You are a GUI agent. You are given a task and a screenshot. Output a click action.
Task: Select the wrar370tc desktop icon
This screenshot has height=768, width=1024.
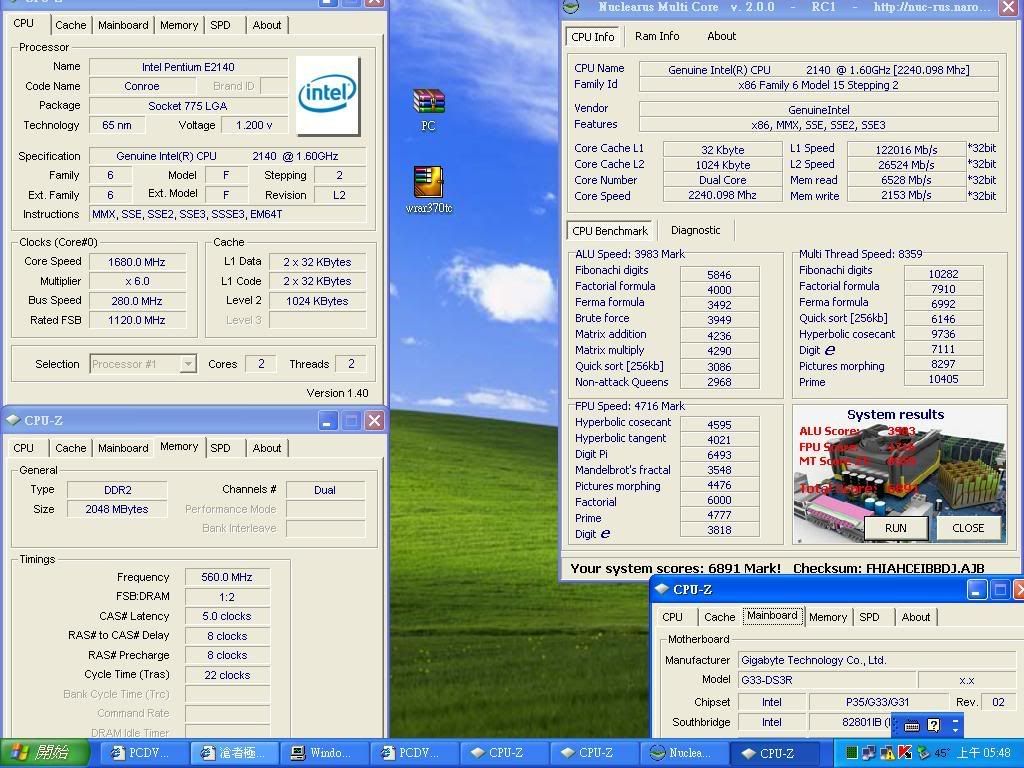click(x=428, y=182)
